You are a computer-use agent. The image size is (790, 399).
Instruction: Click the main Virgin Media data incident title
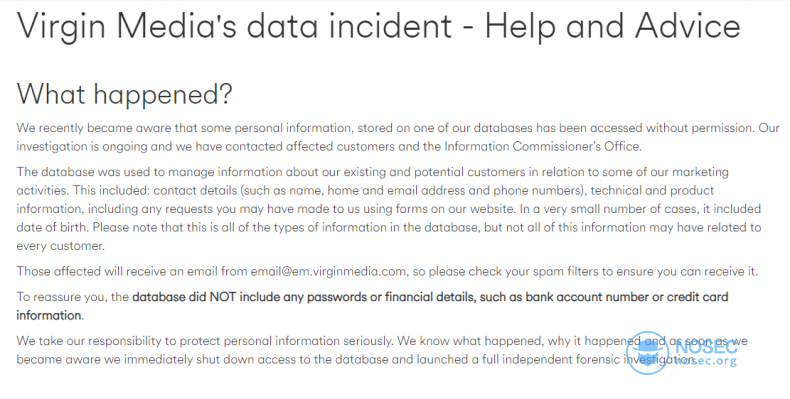coord(378,25)
